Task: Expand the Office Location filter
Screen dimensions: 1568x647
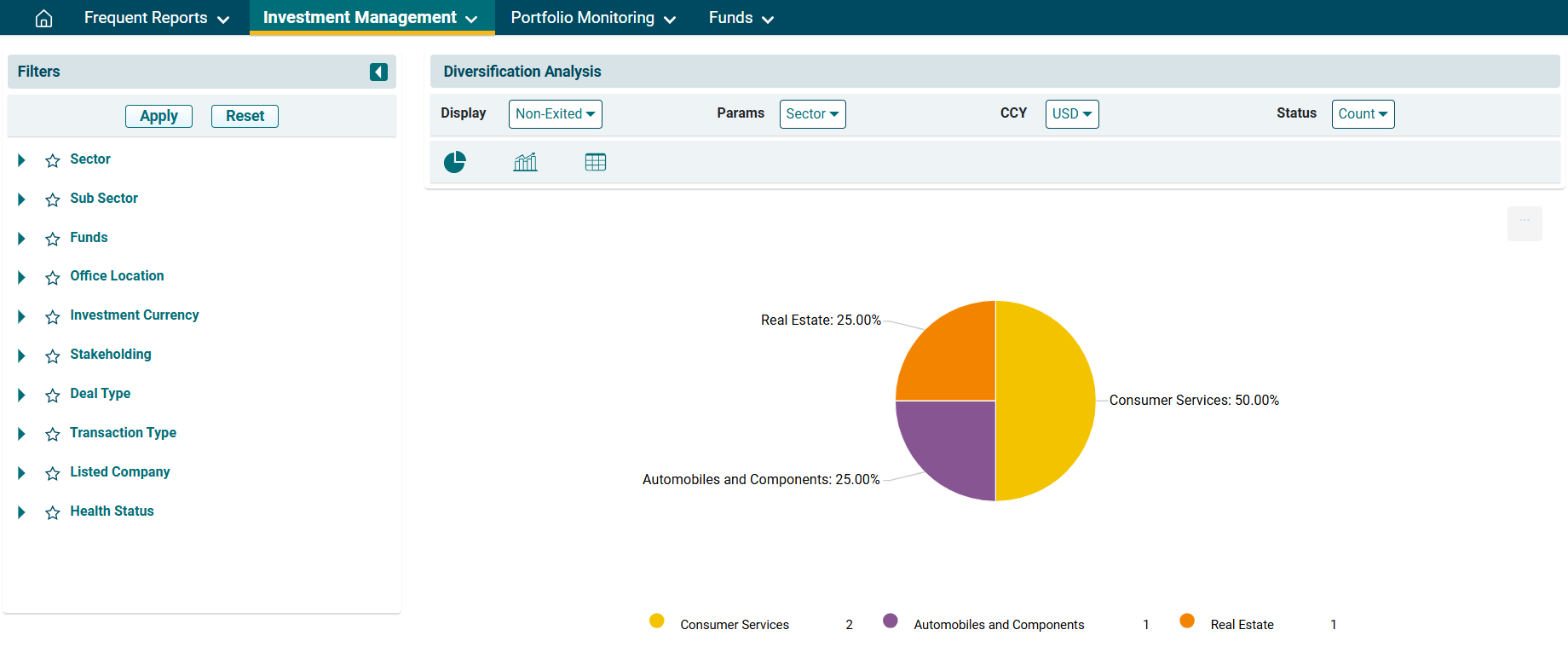Action: (21, 277)
